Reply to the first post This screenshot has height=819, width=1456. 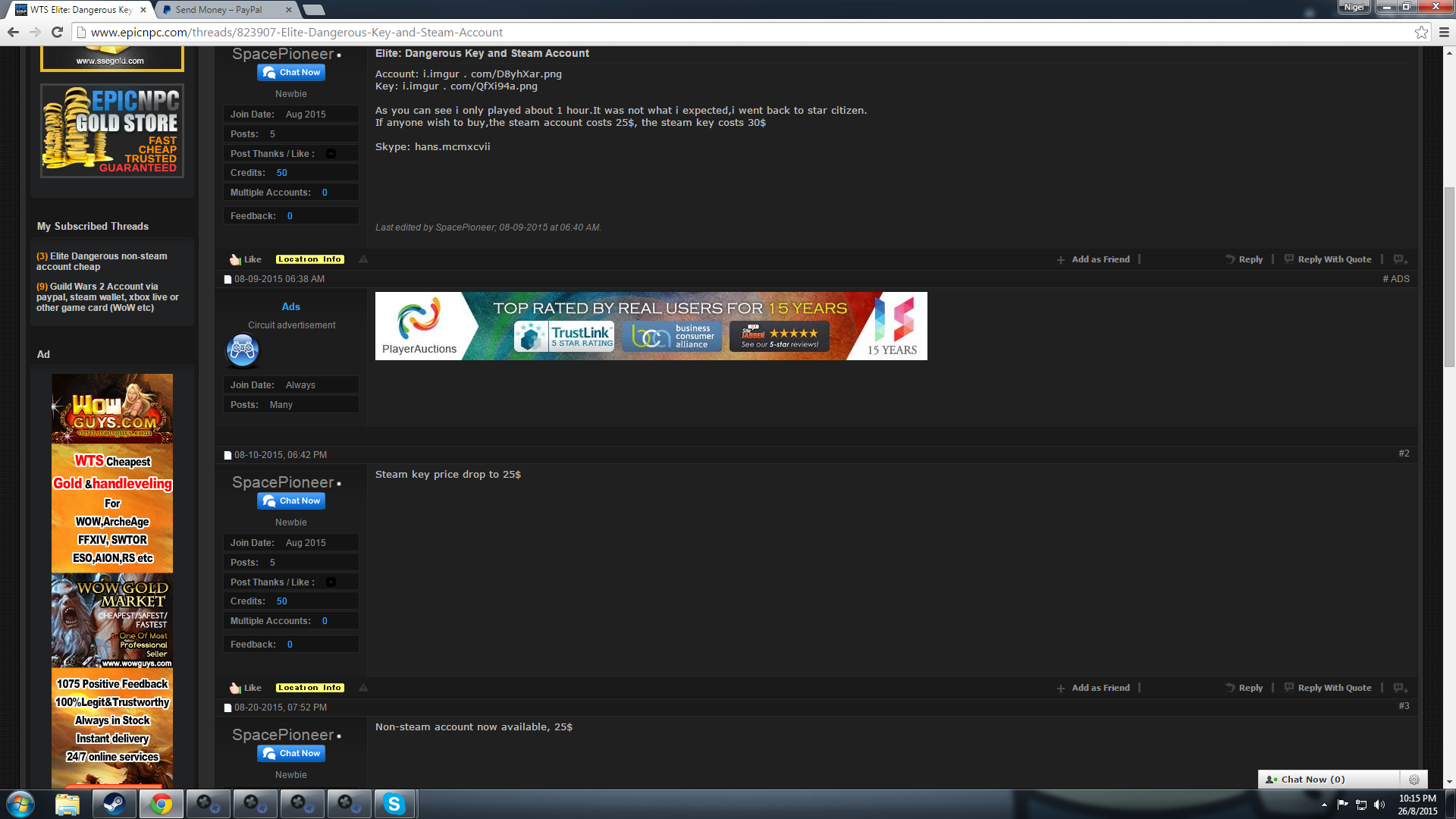[1244, 259]
